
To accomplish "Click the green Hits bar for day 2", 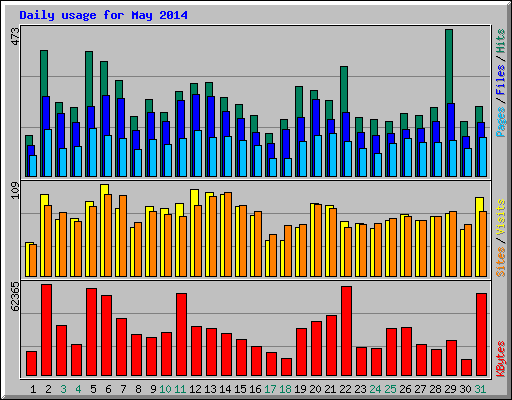I will pyautogui.click(x=44, y=73).
